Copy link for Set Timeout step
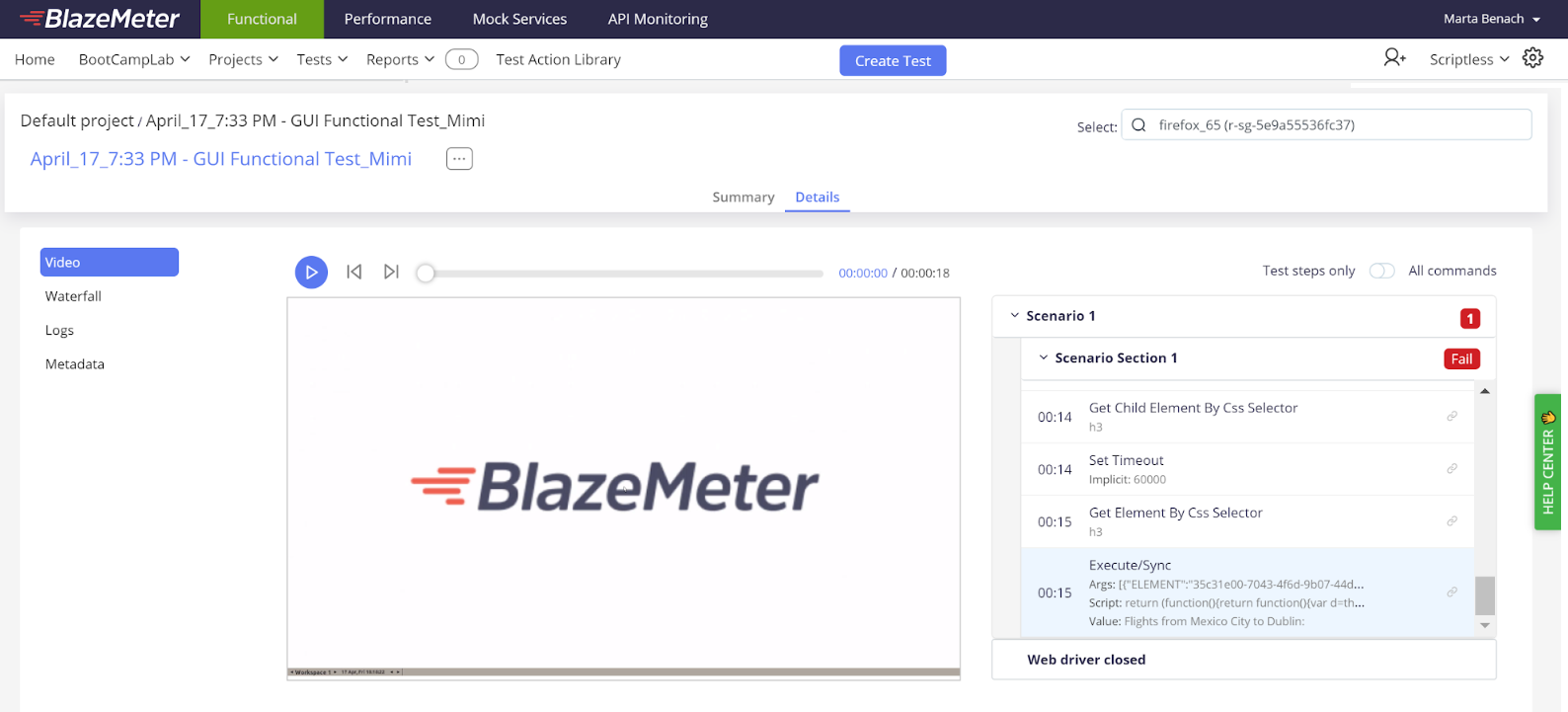1568x712 pixels. (1451, 469)
